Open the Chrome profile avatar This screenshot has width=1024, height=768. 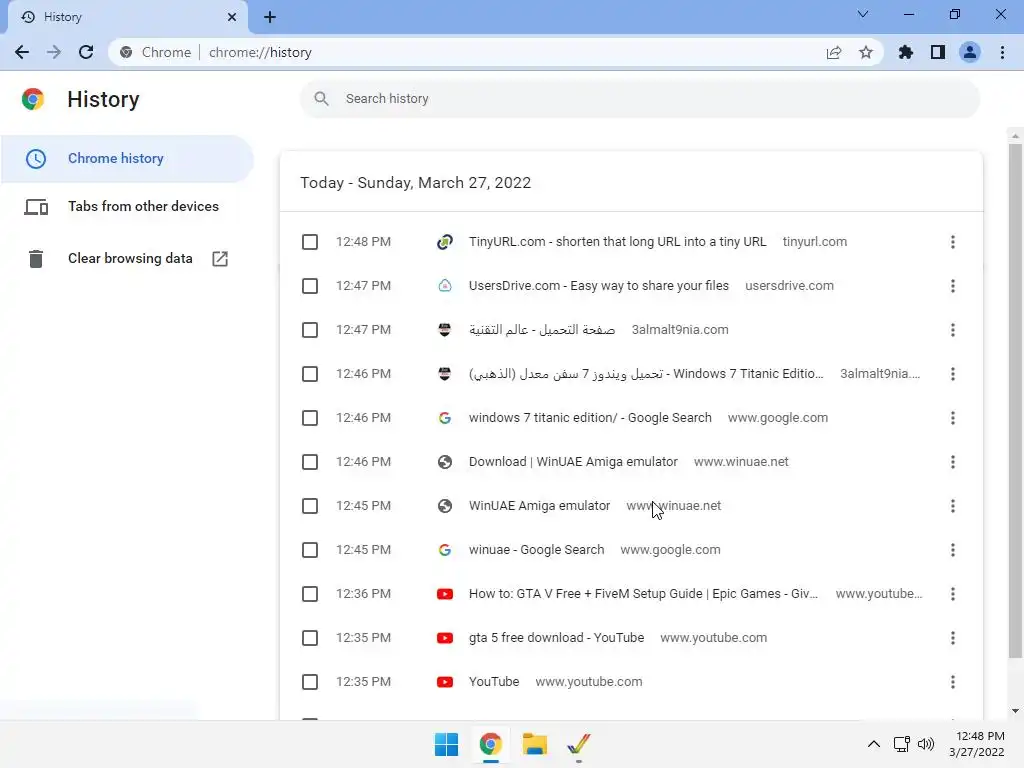(x=970, y=52)
